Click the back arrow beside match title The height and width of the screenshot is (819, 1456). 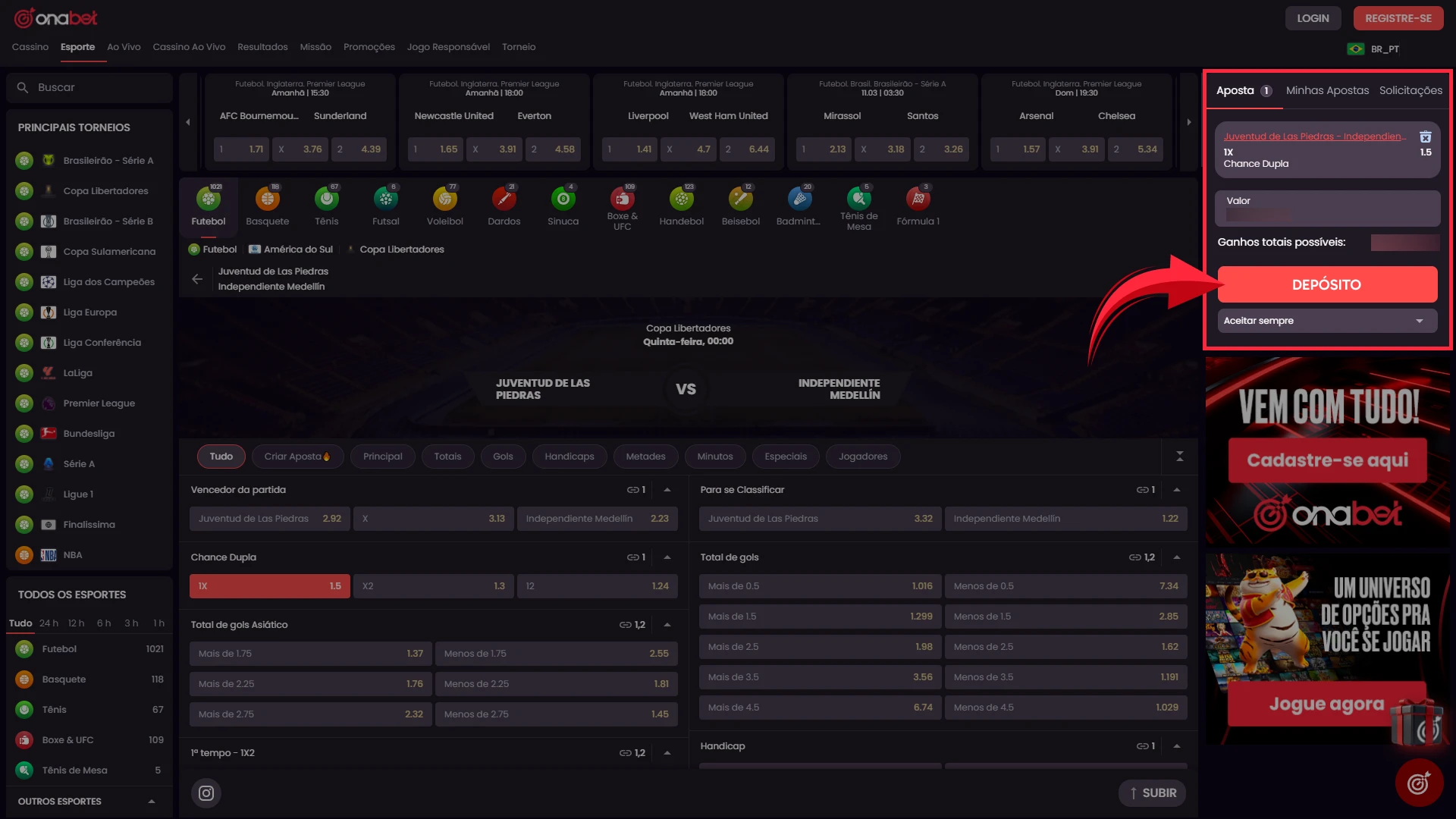pyautogui.click(x=197, y=279)
